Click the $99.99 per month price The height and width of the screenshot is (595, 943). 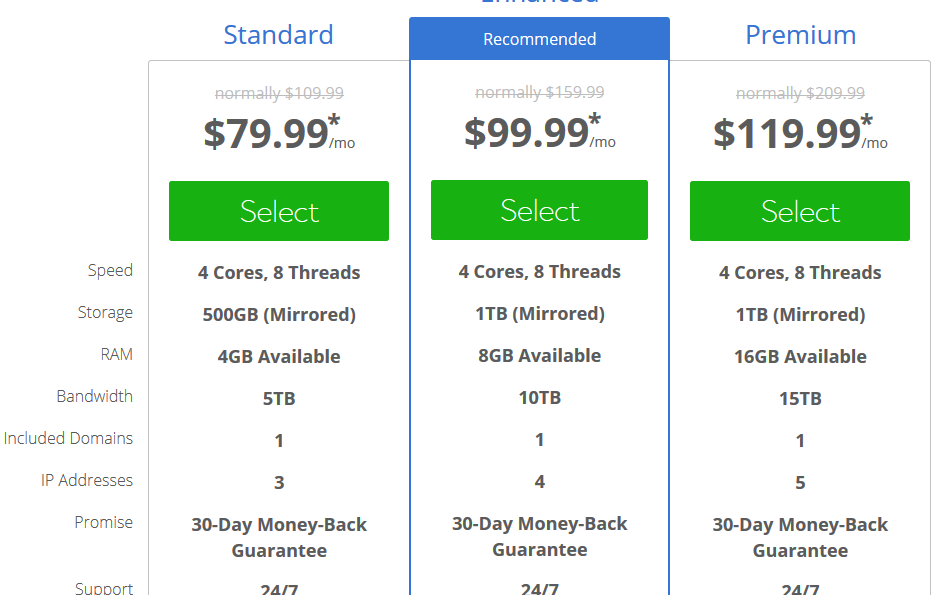[539, 132]
